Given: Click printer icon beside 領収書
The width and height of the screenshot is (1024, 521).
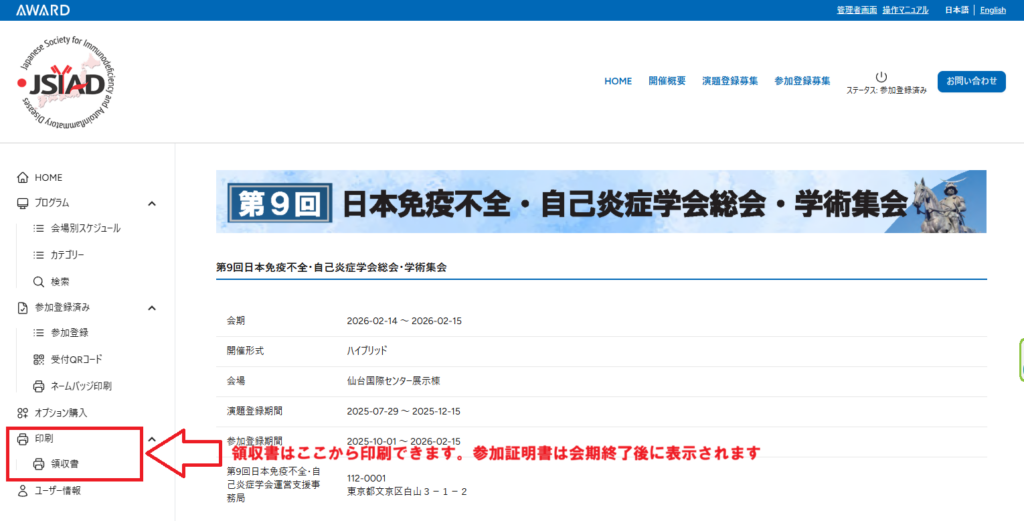Looking at the screenshot, I should pyautogui.click(x=39, y=464).
